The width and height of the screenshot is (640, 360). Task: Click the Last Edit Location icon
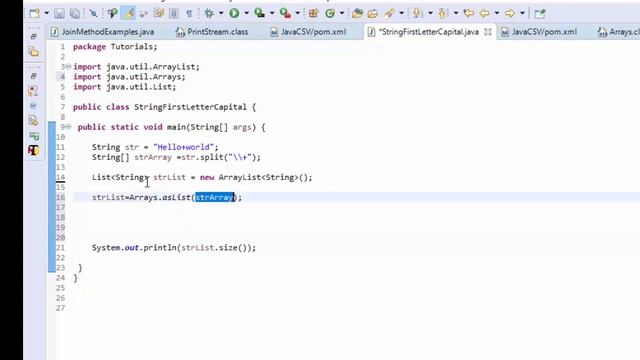(469, 13)
